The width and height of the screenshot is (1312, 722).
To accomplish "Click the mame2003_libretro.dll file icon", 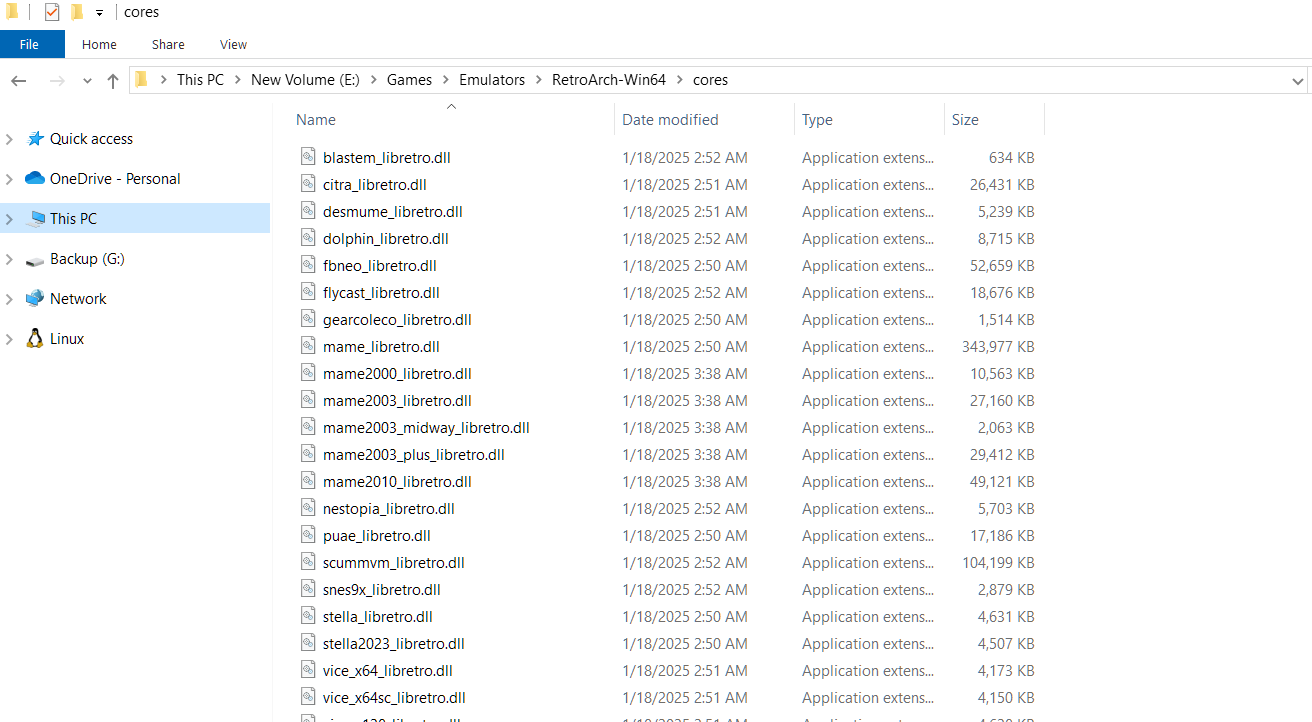I will pyautogui.click(x=307, y=400).
